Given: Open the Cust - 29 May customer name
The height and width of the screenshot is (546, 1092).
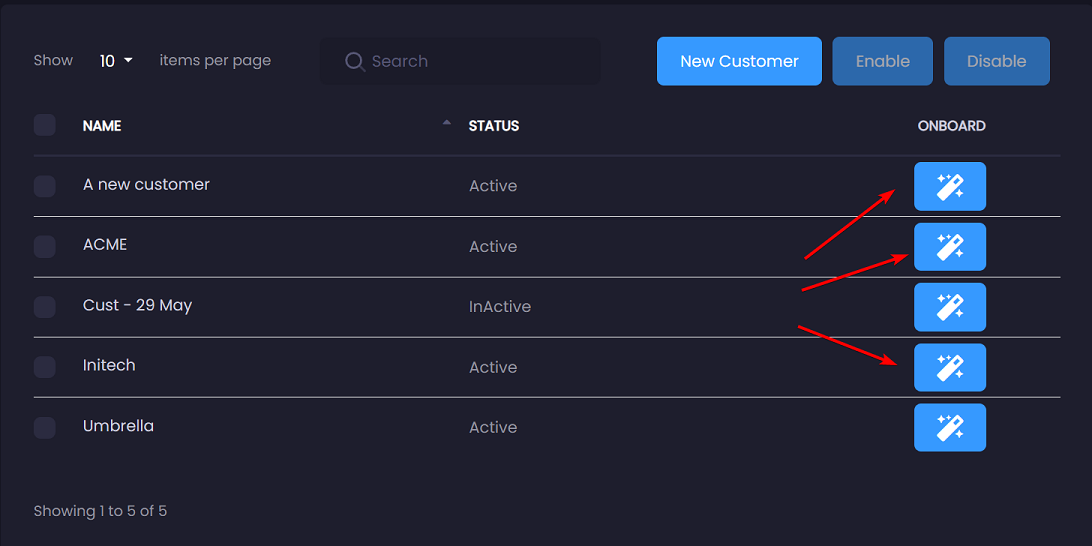Looking at the screenshot, I should [137, 305].
